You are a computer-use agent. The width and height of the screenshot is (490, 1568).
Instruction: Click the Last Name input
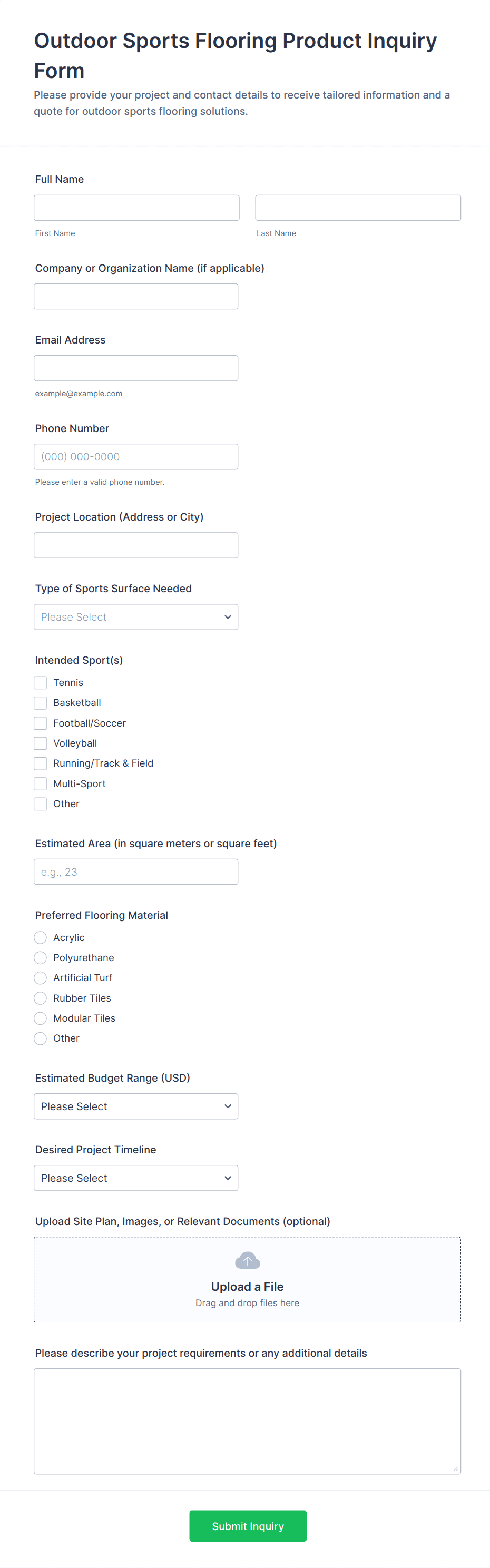[x=358, y=208]
